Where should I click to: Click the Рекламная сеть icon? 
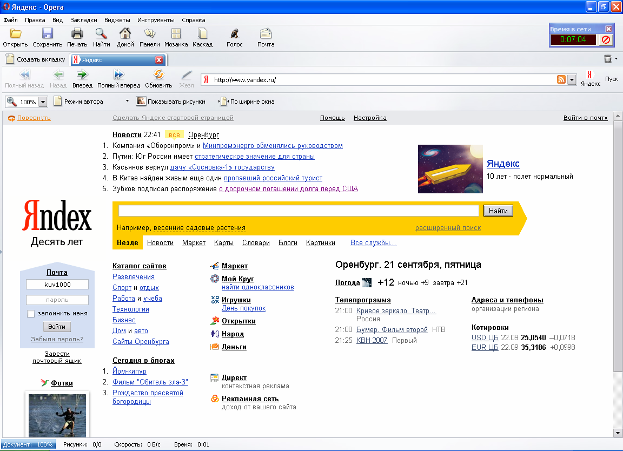215,398
